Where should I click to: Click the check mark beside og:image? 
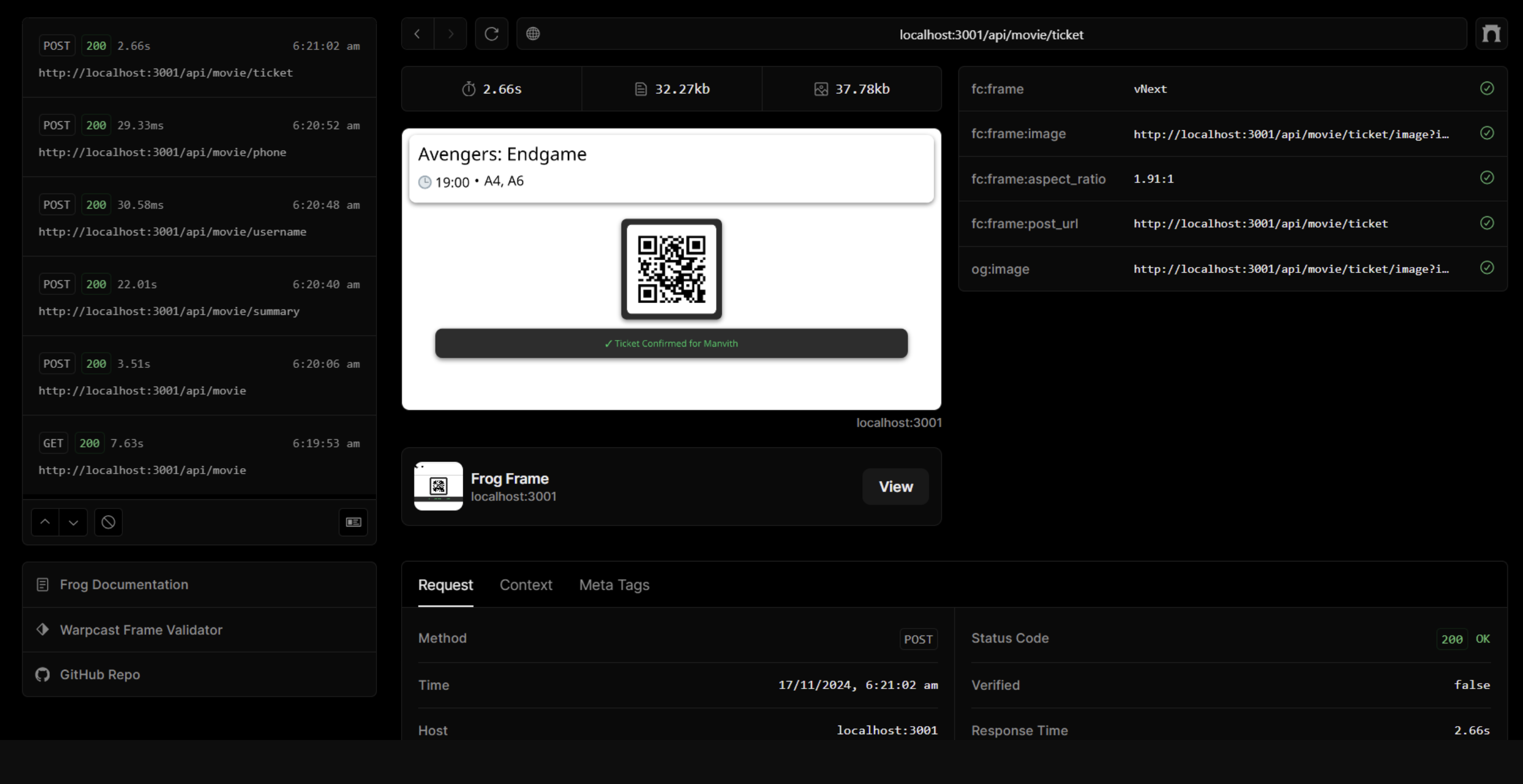pyautogui.click(x=1487, y=268)
